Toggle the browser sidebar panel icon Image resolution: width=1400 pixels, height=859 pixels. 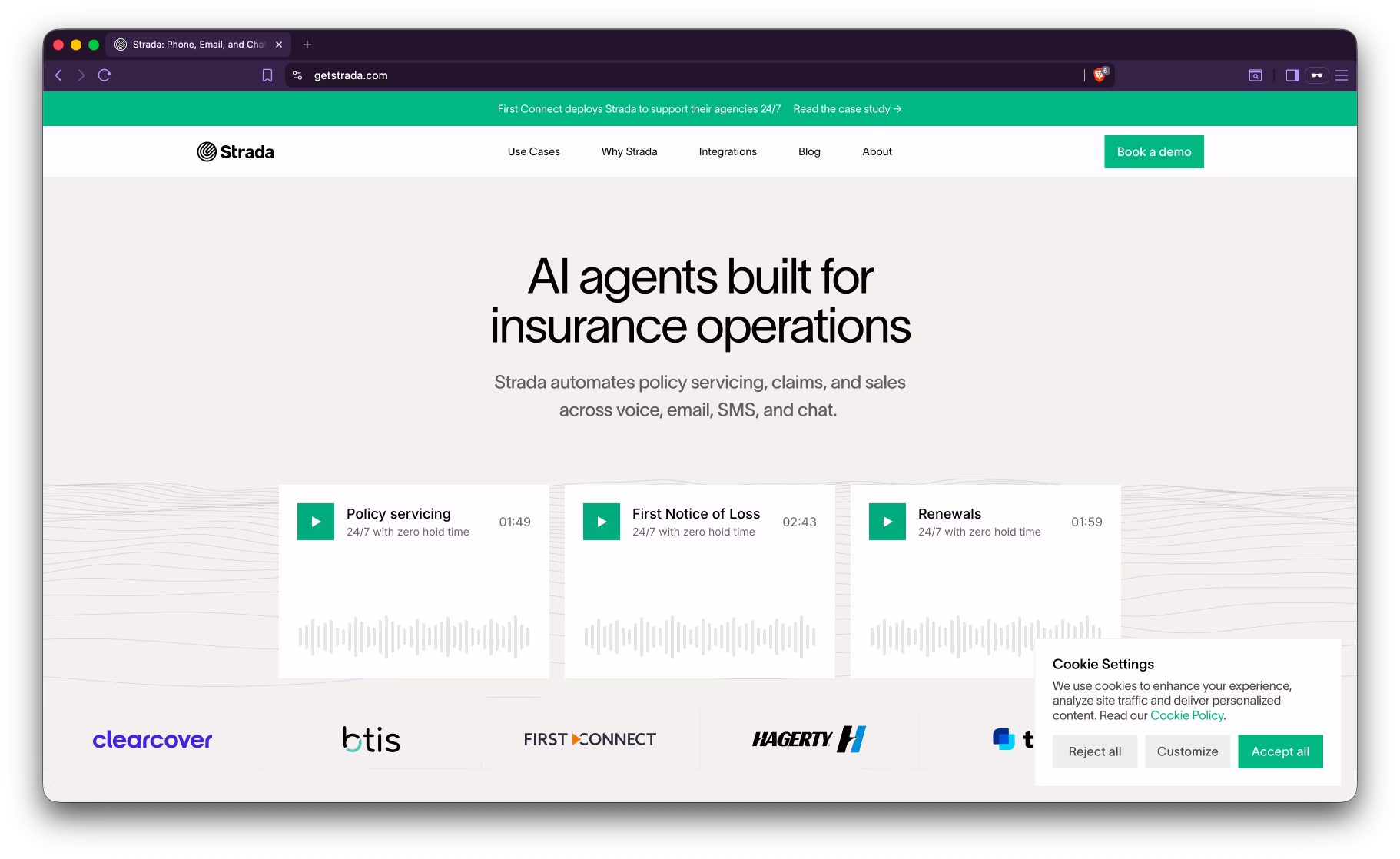1292,75
